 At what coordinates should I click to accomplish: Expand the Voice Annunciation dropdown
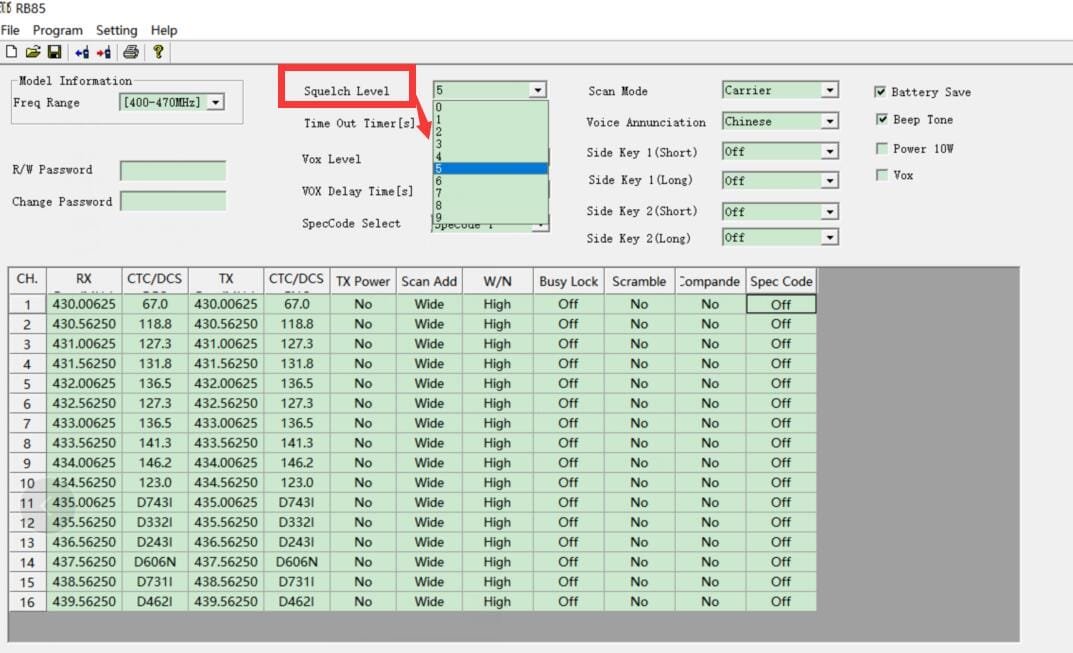click(829, 121)
